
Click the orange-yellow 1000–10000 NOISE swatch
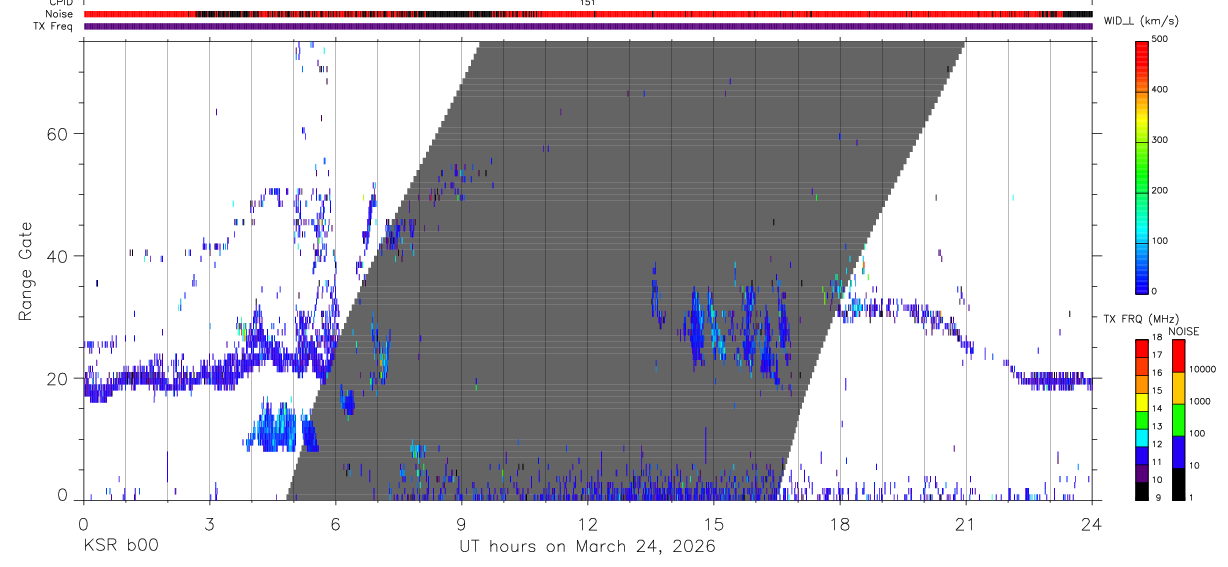tap(1178, 388)
